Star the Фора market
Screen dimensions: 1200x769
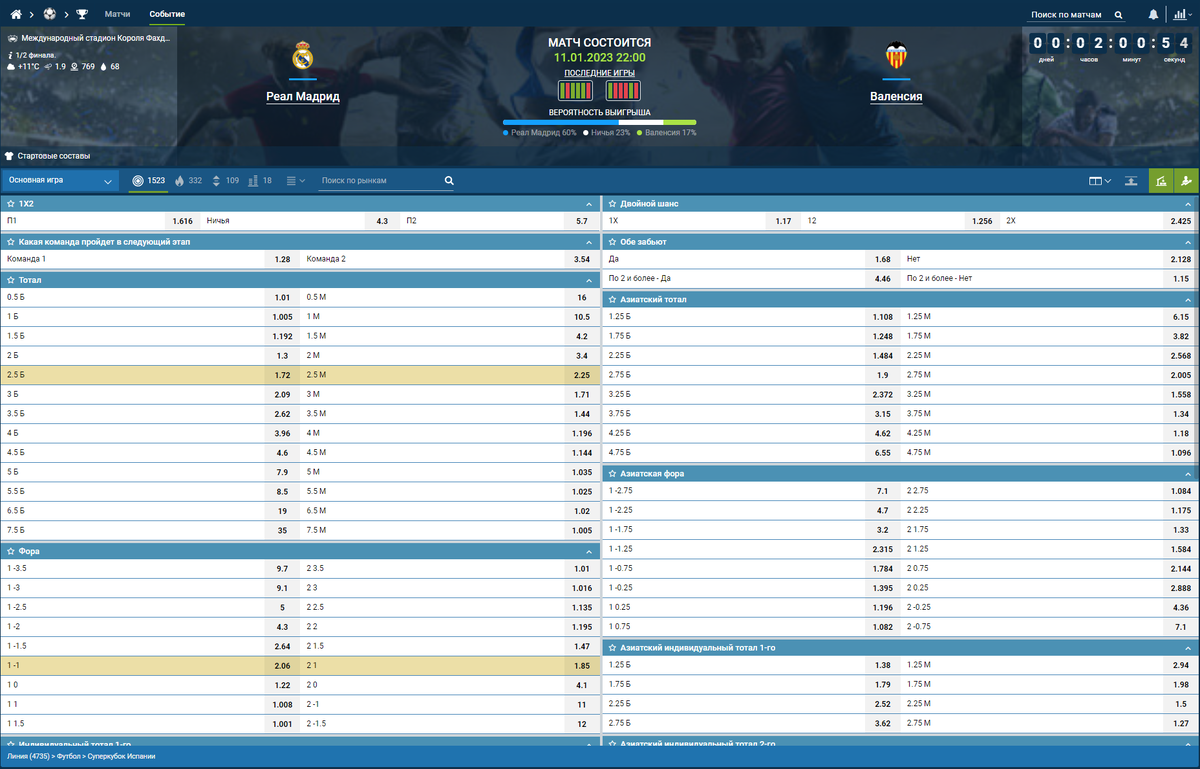coord(10,551)
